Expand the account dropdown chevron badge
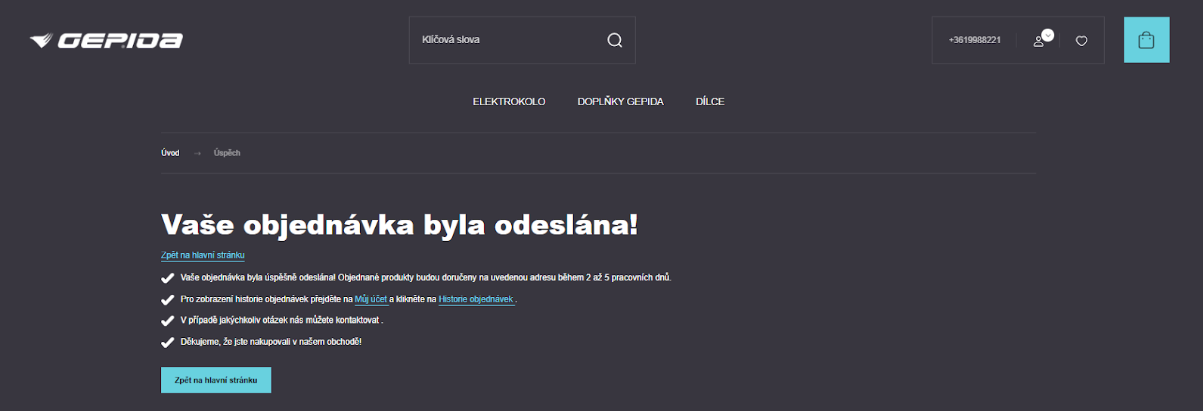The image size is (1203, 411). point(1048,34)
